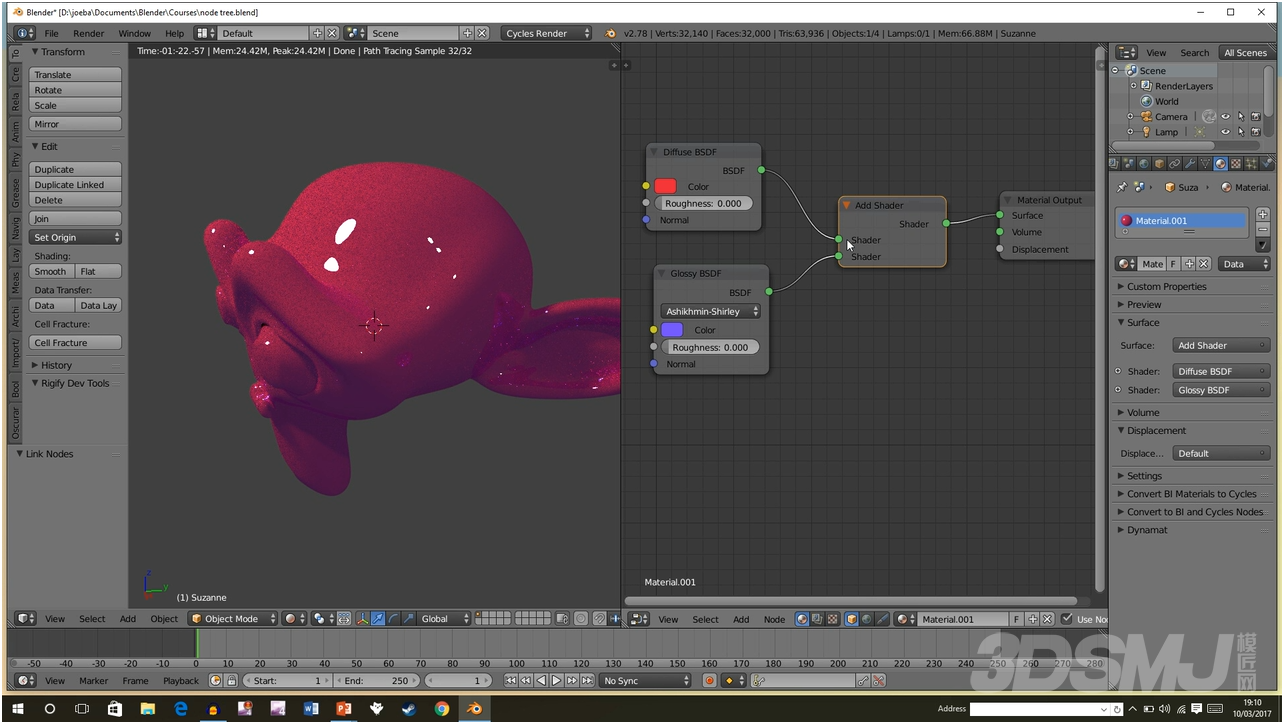Switch outliner to All Scenes tab
The height and width of the screenshot is (724, 1284).
click(1245, 52)
